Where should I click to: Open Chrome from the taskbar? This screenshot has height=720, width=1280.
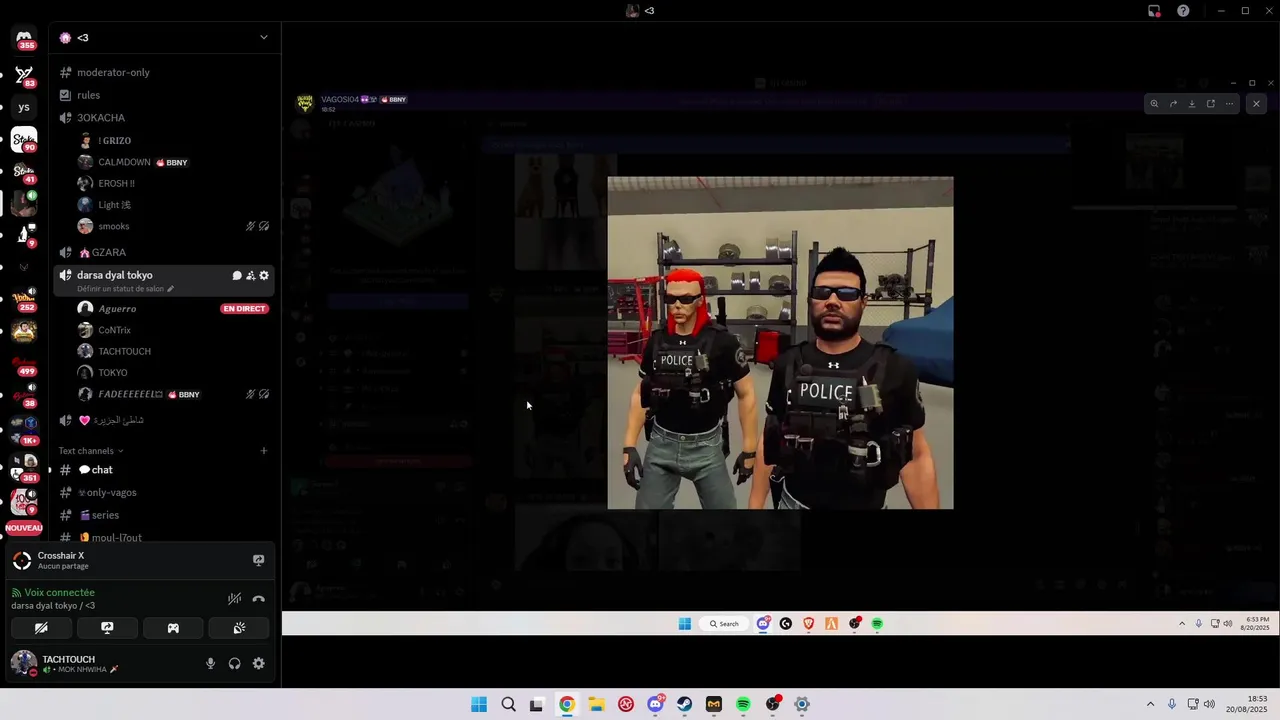[567, 704]
